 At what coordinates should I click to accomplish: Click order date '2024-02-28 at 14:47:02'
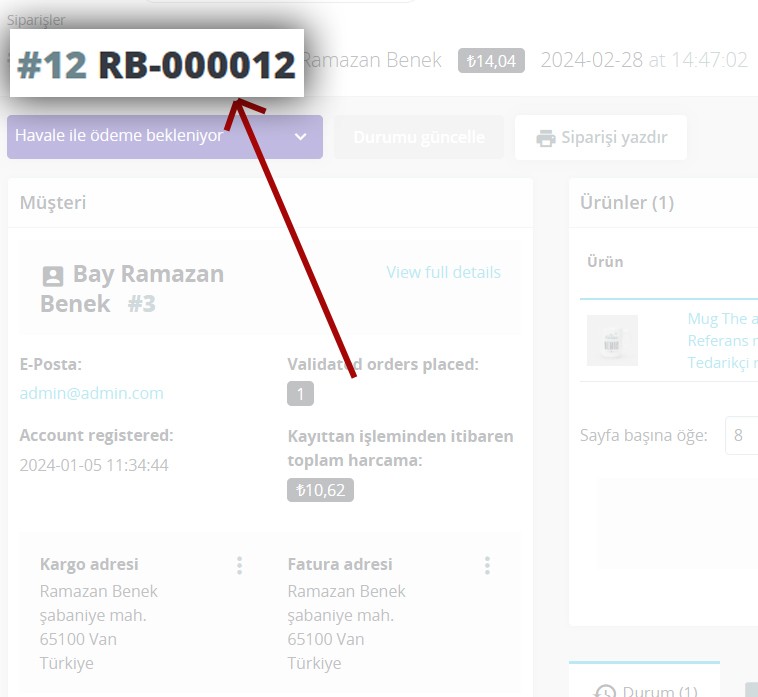click(644, 60)
